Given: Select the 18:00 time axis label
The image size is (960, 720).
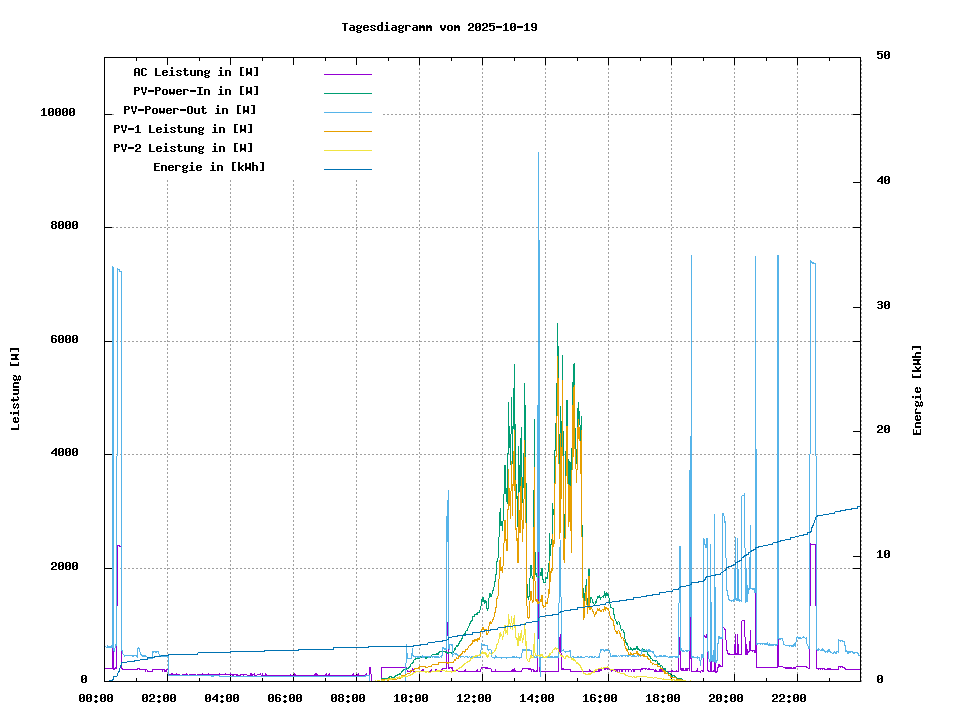Looking at the screenshot, I should pos(663,698).
